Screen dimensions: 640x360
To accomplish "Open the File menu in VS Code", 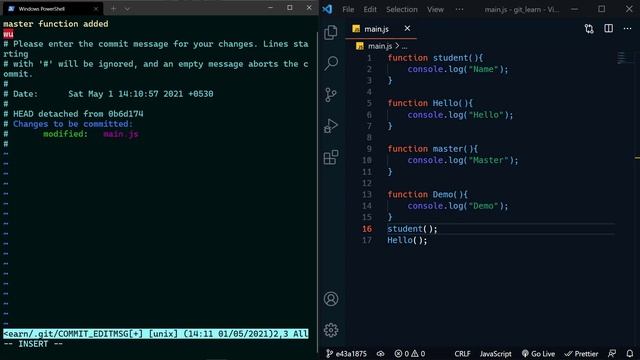I will pyautogui.click(x=348, y=9).
